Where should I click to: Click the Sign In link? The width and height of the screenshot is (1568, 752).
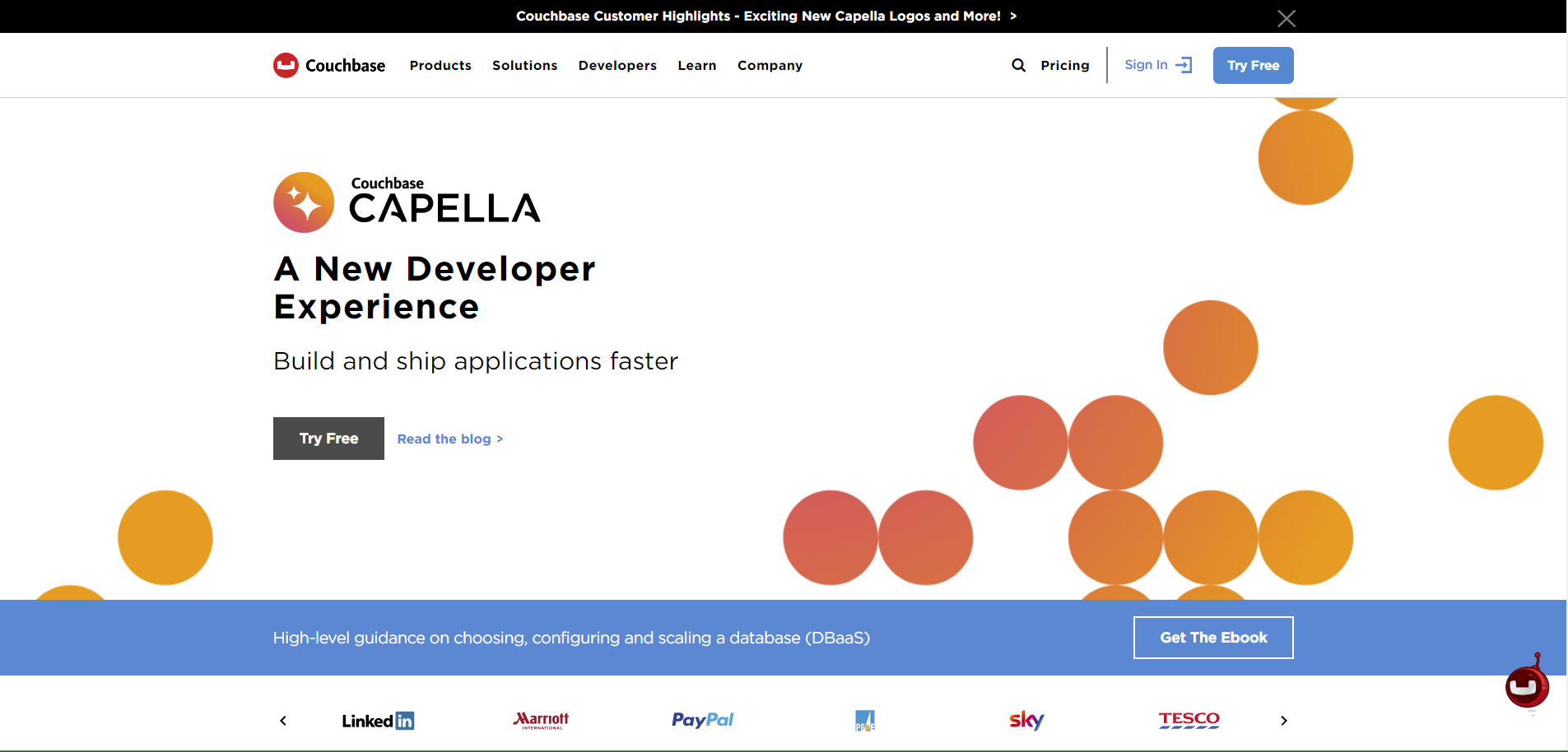pyautogui.click(x=1157, y=65)
